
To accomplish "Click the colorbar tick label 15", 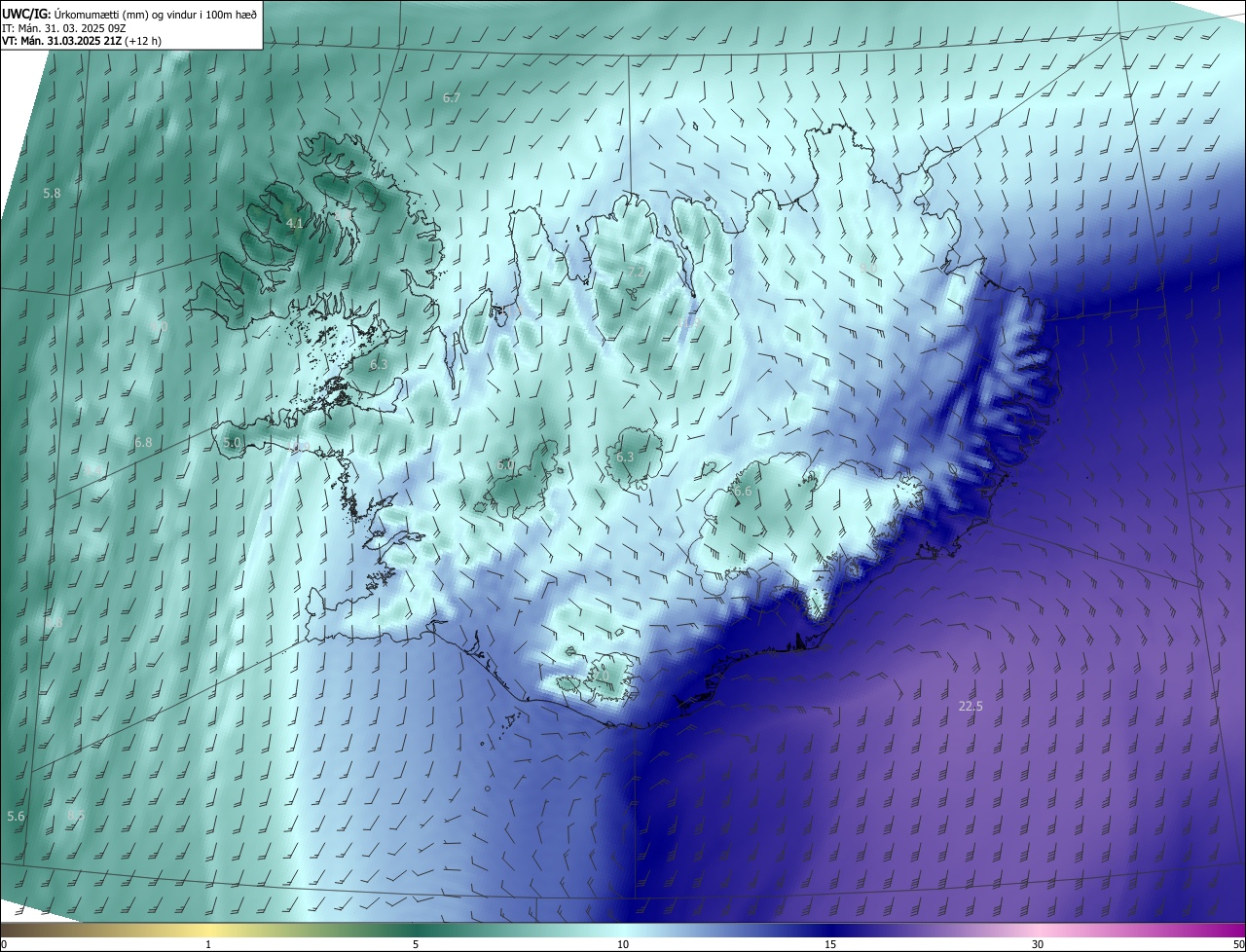I will 830,944.
